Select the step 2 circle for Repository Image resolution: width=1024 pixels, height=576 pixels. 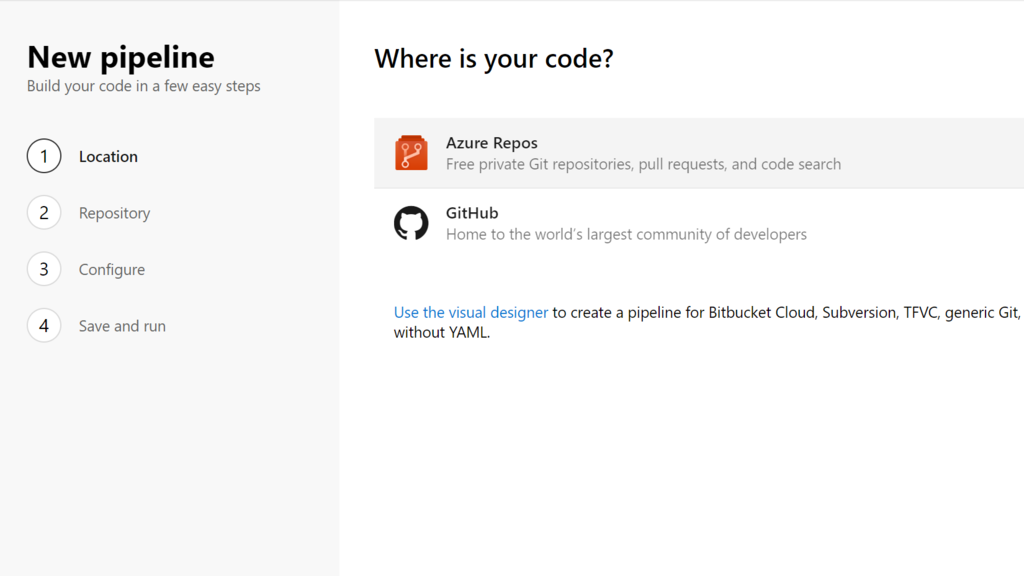pyautogui.click(x=44, y=213)
